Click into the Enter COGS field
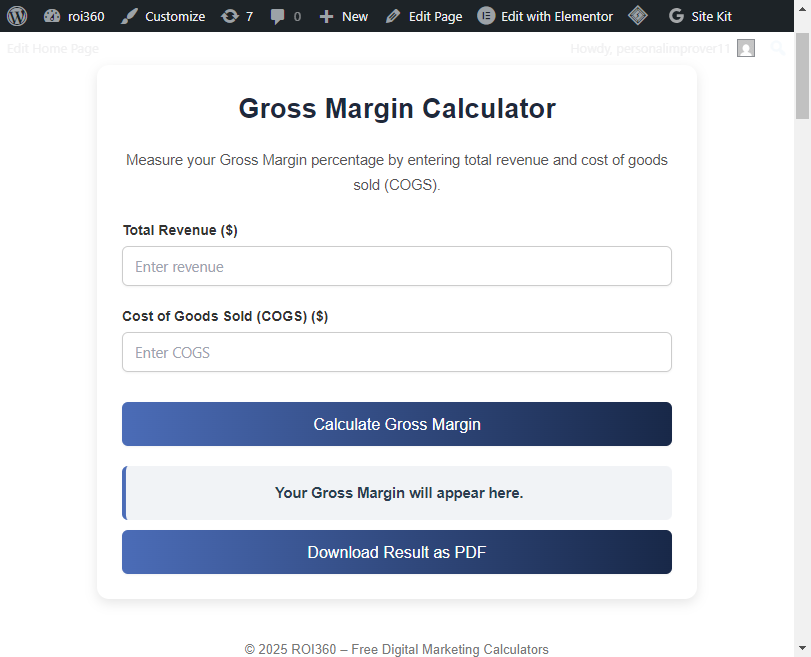The width and height of the screenshot is (811, 657). [396, 353]
